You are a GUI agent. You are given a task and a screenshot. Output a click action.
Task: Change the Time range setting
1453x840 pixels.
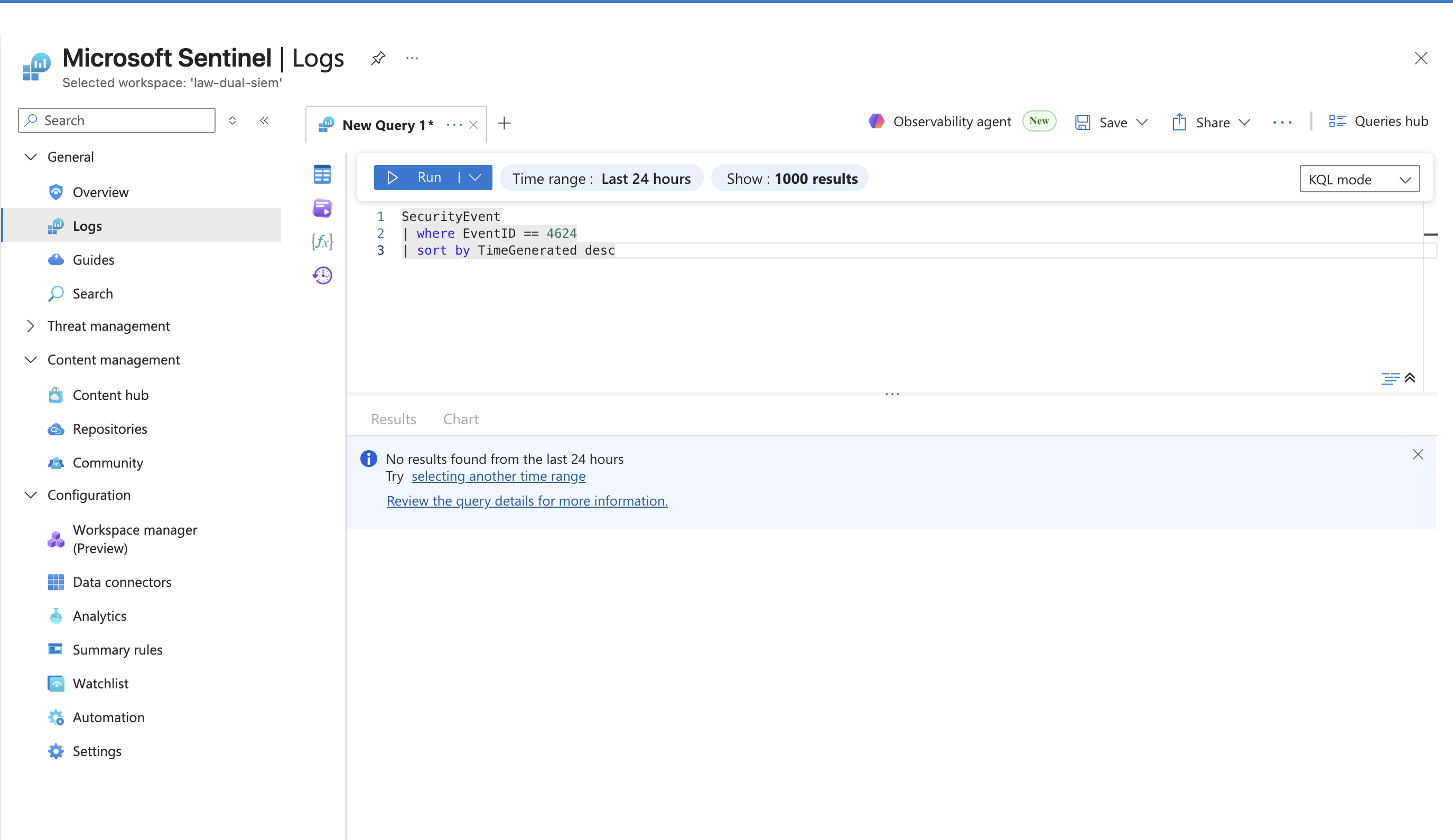[601, 179]
